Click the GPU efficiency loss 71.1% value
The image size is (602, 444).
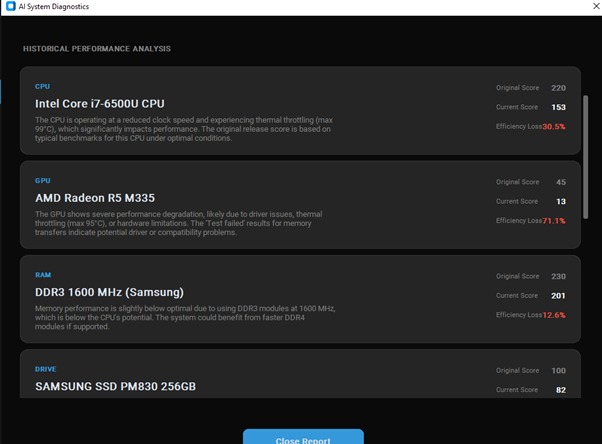(554, 221)
